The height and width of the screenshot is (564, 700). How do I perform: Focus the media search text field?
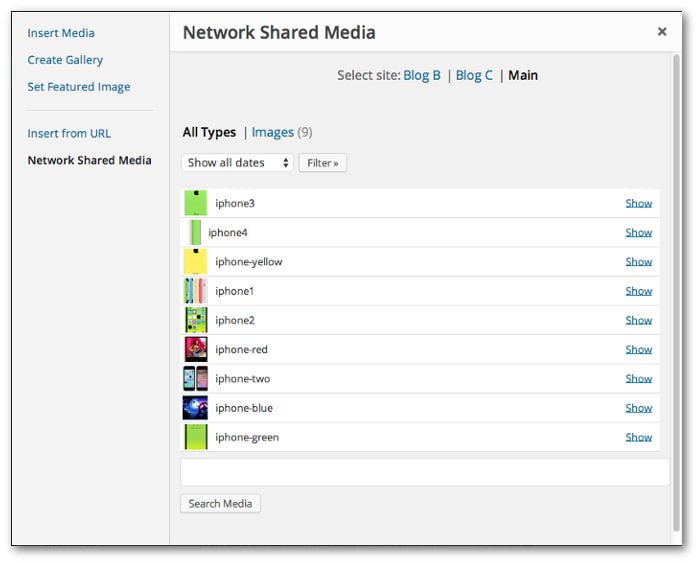[x=425, y=472]
